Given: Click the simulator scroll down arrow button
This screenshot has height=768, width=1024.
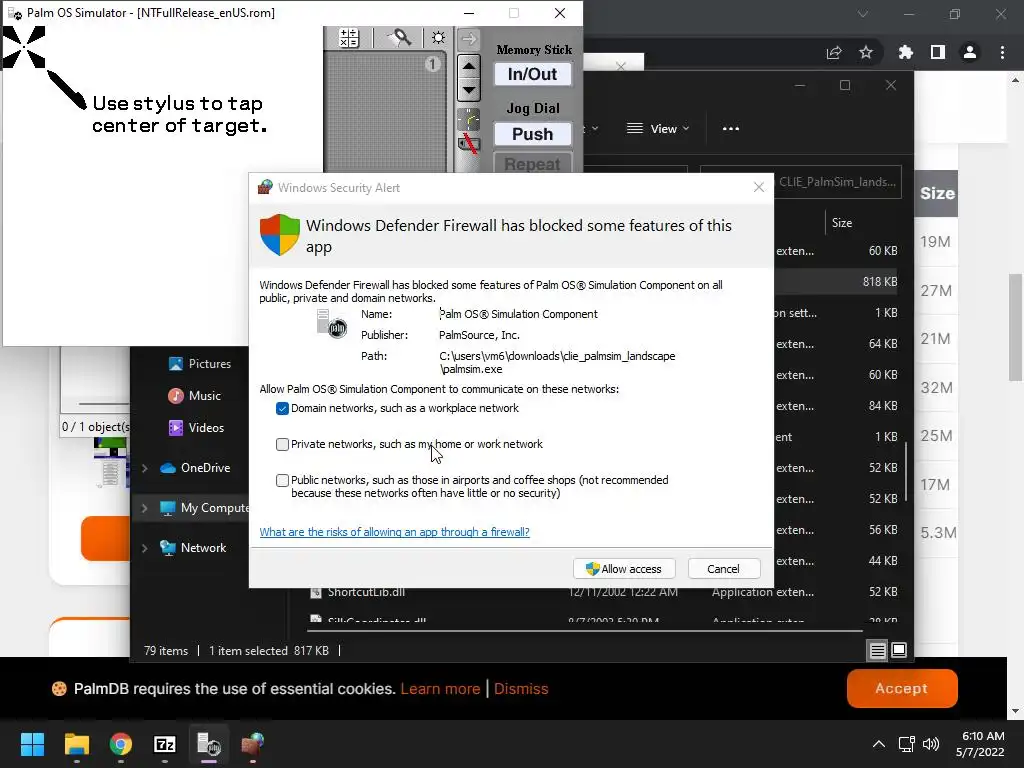Looking at the screenshot, I should 469,89.
